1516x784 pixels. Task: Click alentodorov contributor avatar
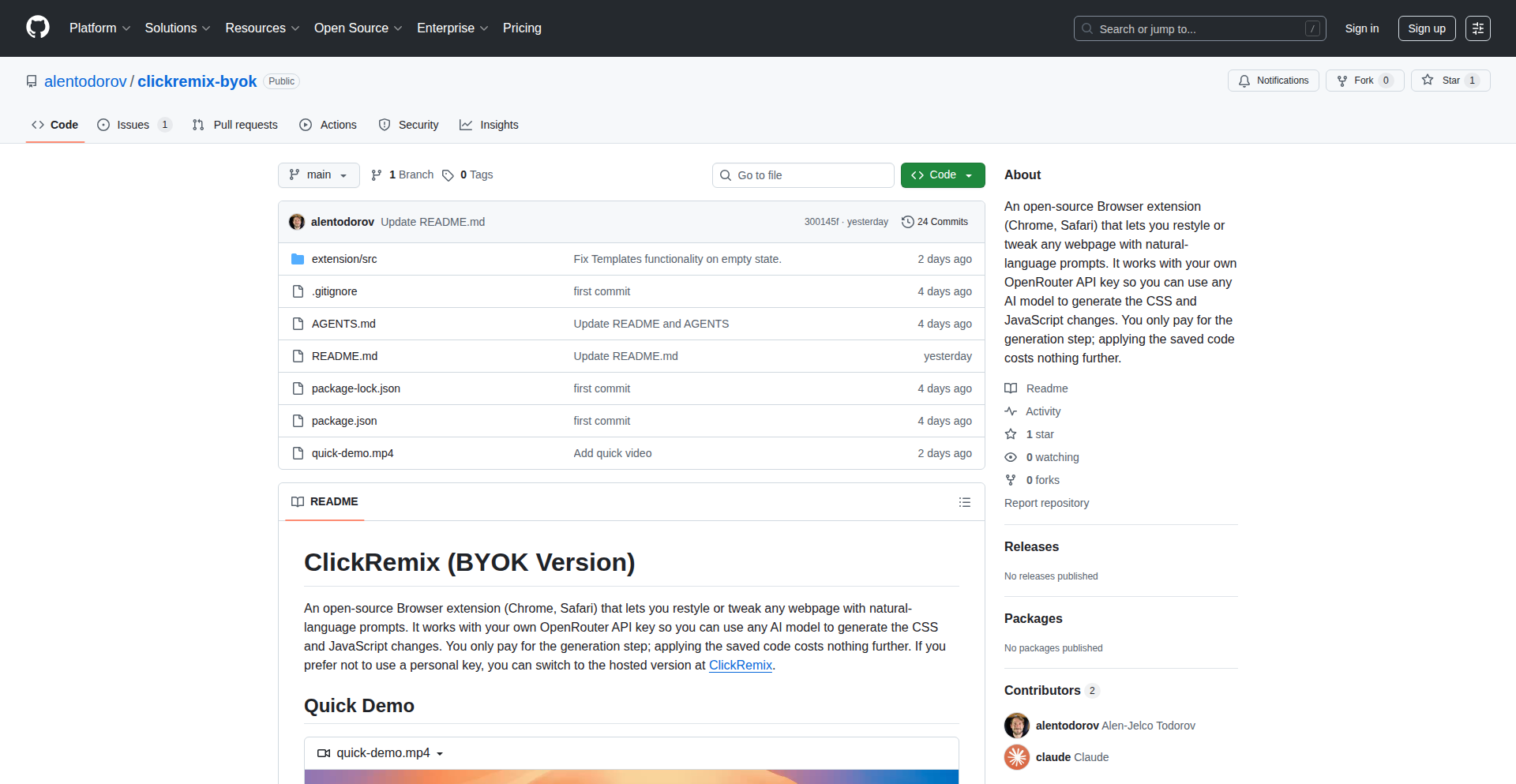(x=1017, y=726)
